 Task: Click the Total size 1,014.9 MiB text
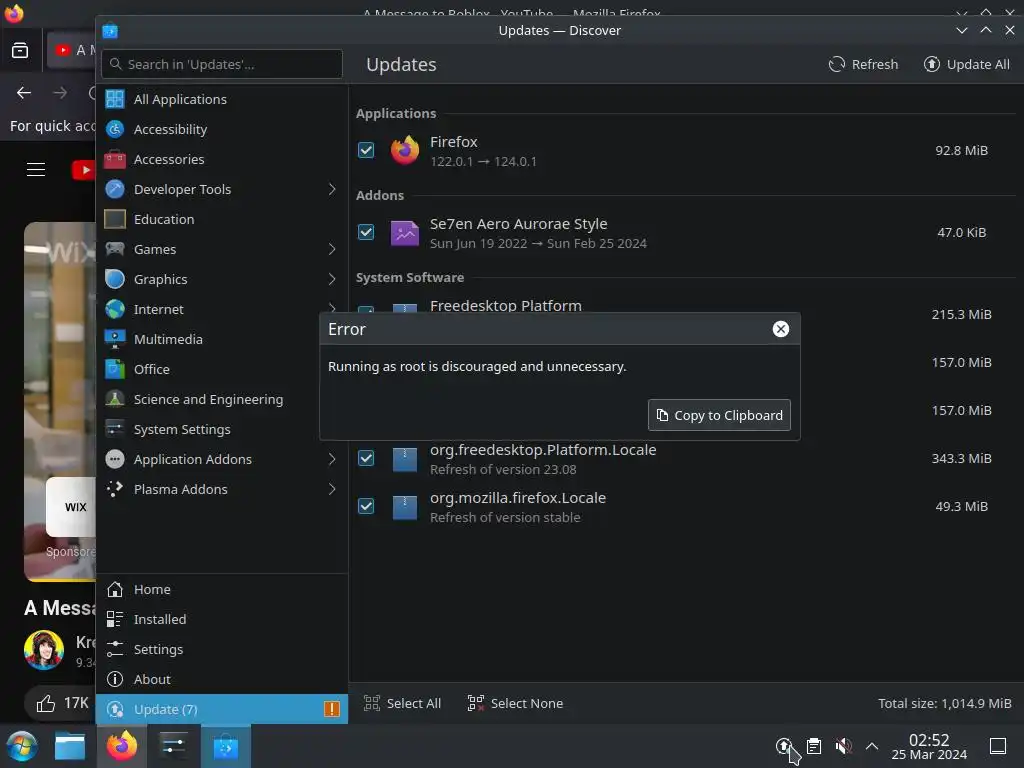[944, 703]
